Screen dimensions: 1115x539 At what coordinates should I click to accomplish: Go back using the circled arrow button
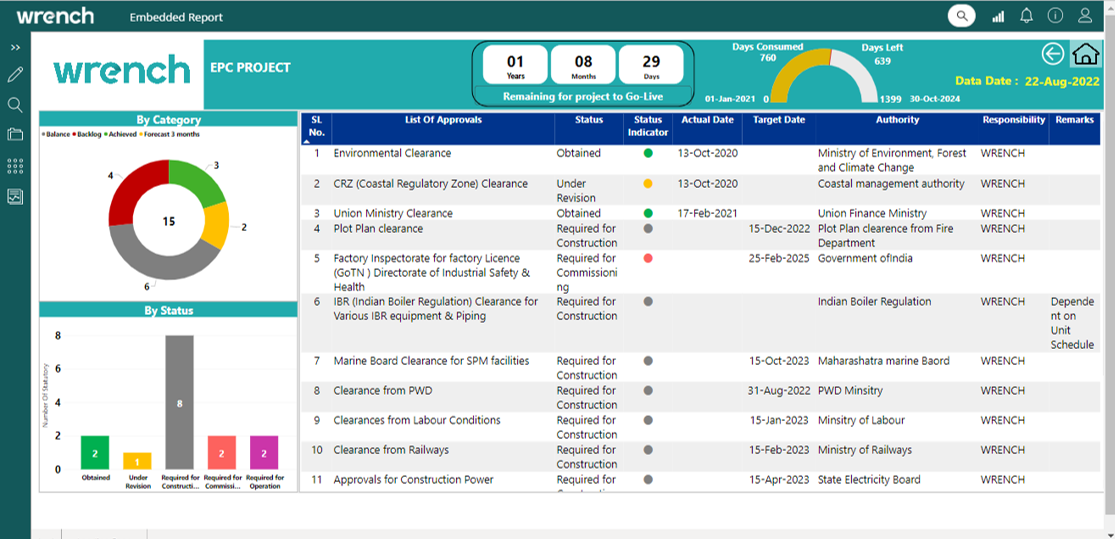(x=1052, y=54)
